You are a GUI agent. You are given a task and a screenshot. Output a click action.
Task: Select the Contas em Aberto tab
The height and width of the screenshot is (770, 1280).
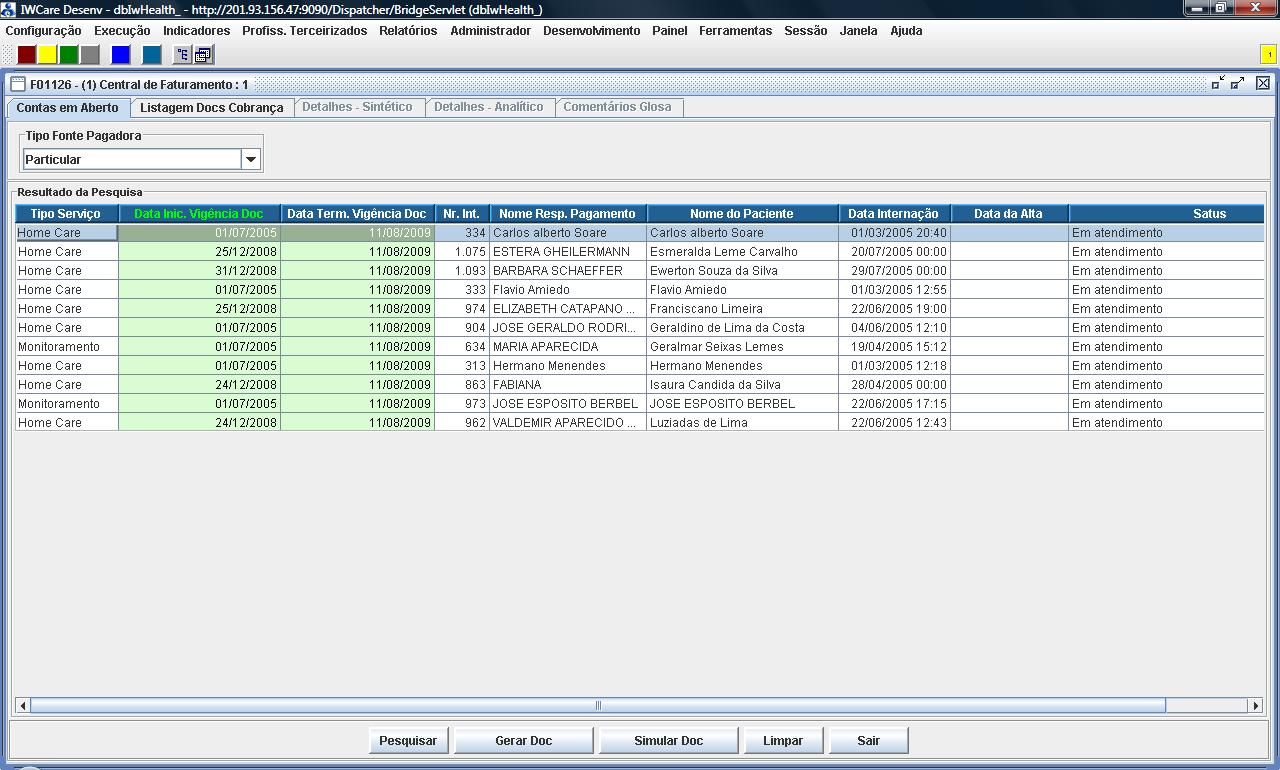tap(68, 108)
